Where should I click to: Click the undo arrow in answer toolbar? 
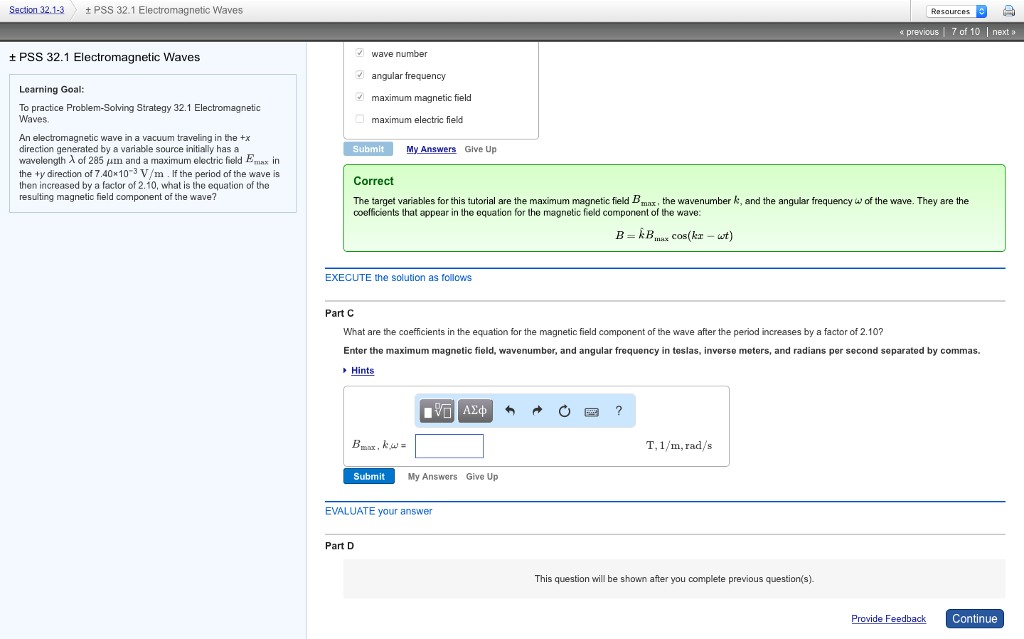tap(509, 410)
